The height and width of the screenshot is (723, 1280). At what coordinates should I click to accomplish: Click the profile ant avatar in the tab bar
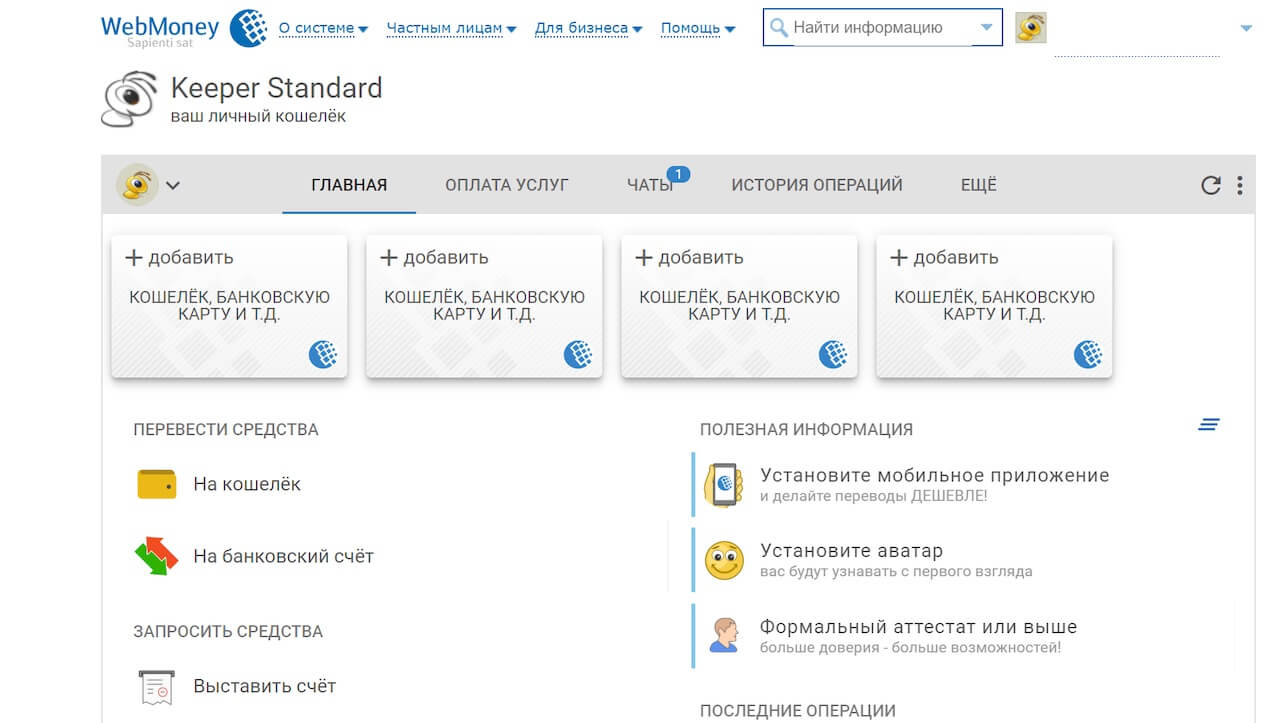[x=137, y=184]
